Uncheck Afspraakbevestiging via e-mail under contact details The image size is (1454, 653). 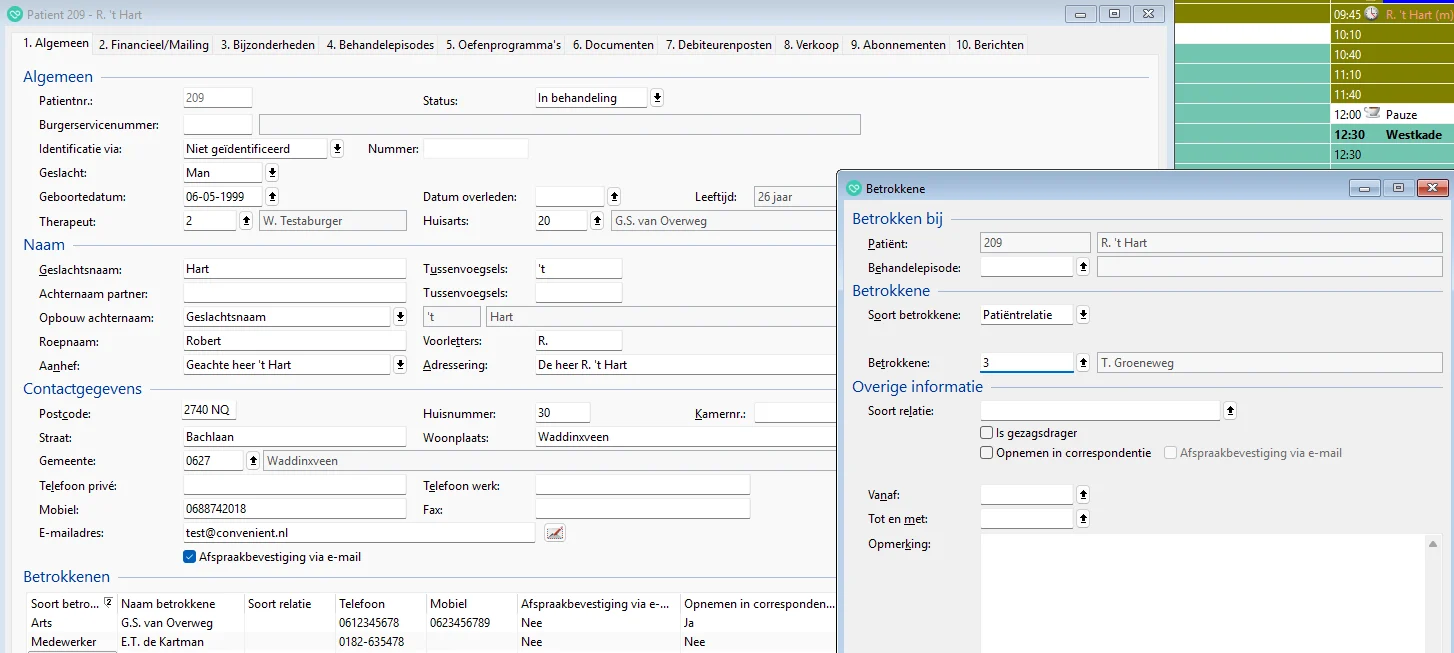tap(190, 557)
